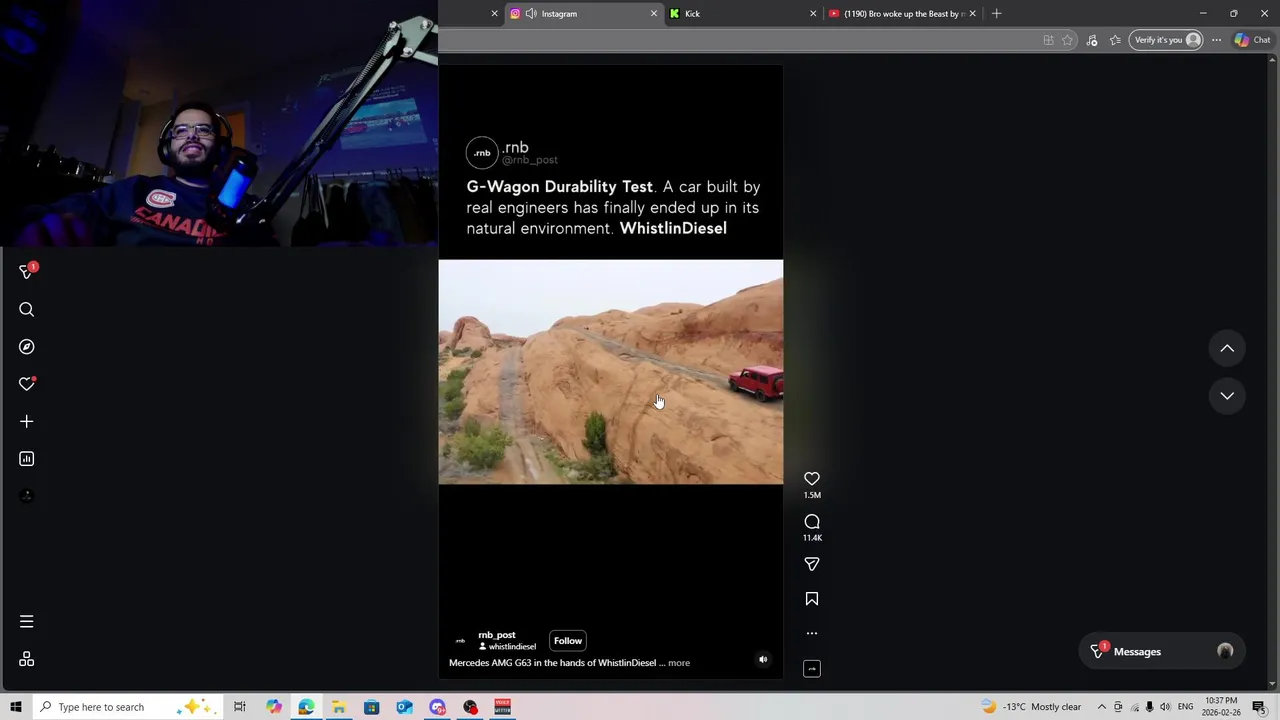Open Instagram direct messages in left sidebar
Viewport: 1280px width, 720px height.
coord(27,271)
